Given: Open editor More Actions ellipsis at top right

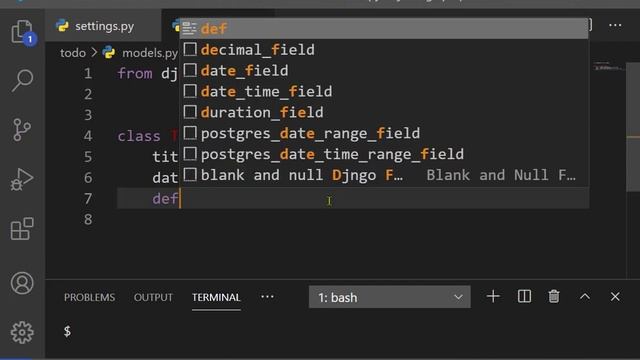Looking at the screenshot, I should point(615,25).
